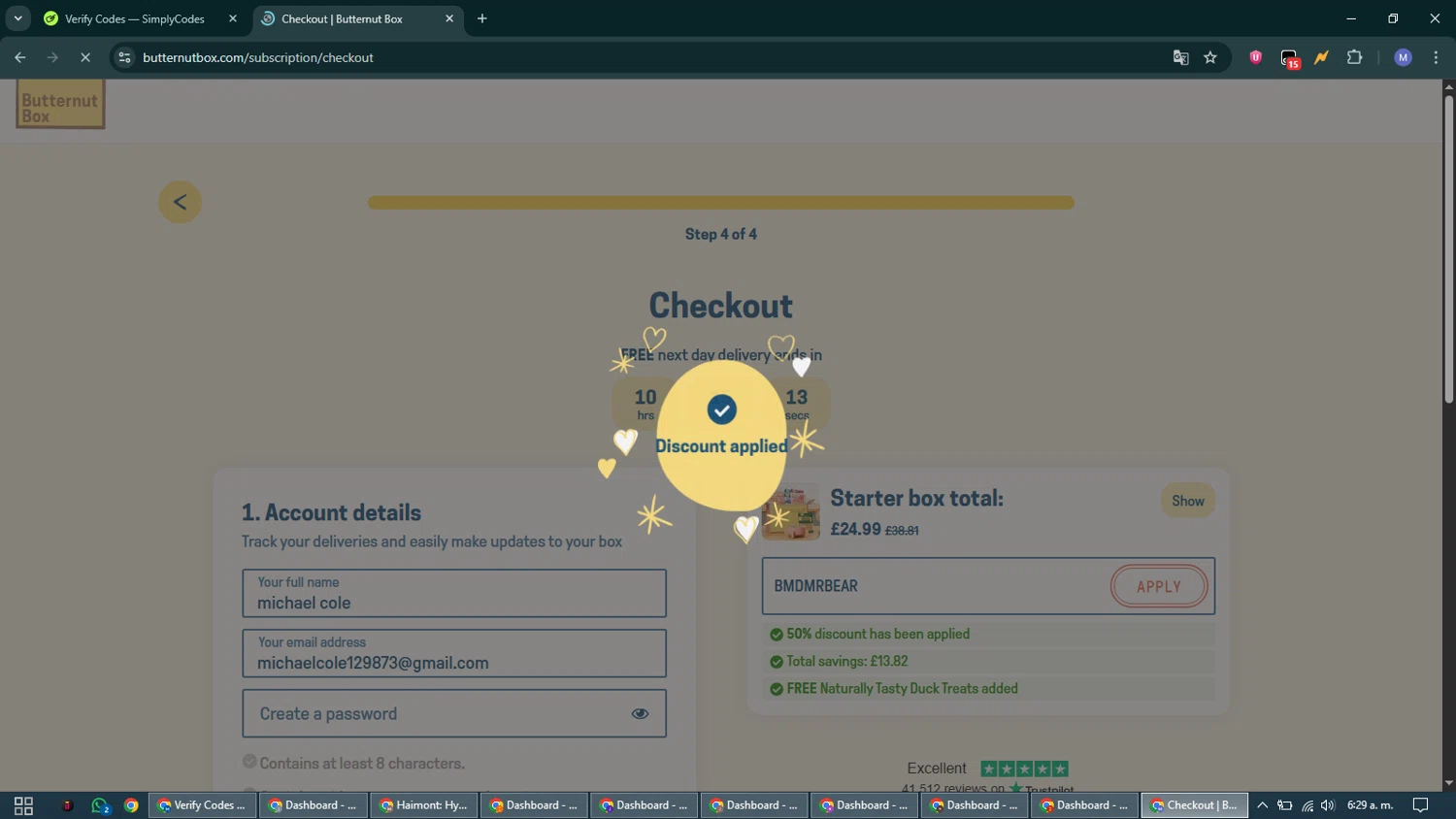Open Windows Task View on the taskbar
The width and height of the screenshot is (1456, 819).
[x=23, y=805]
